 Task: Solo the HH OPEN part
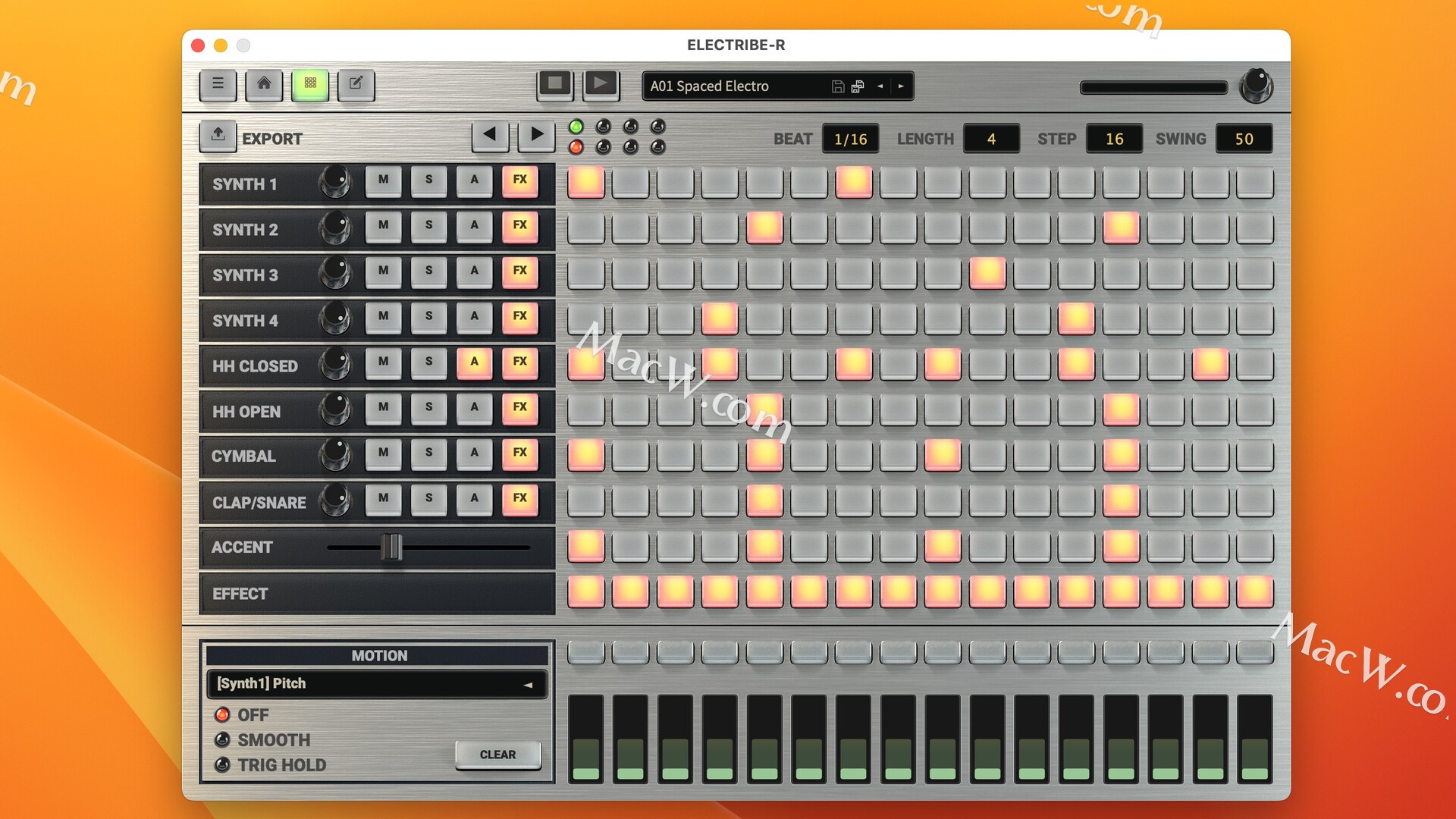point(428,408)
